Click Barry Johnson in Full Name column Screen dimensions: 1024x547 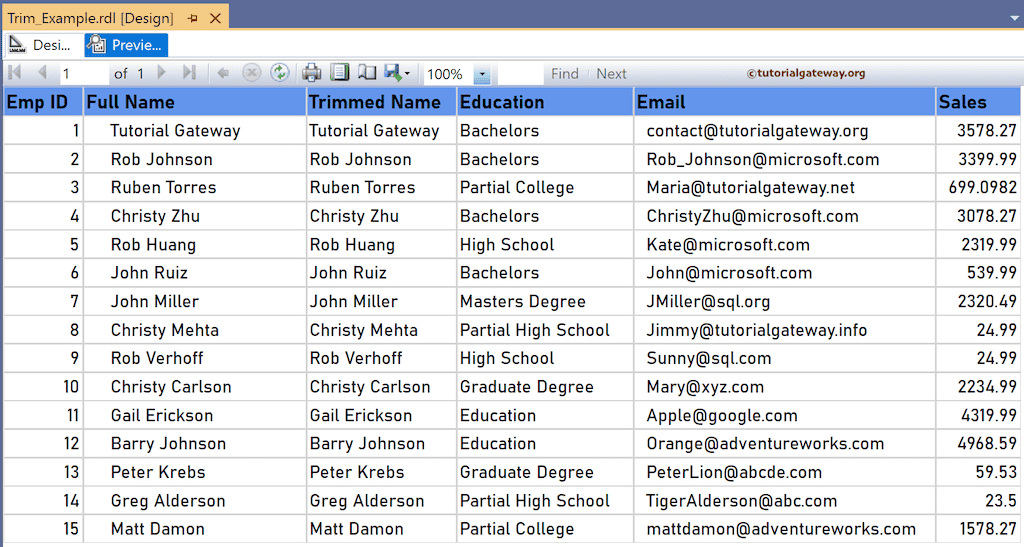pyautogui.click(x=195, y=444)
